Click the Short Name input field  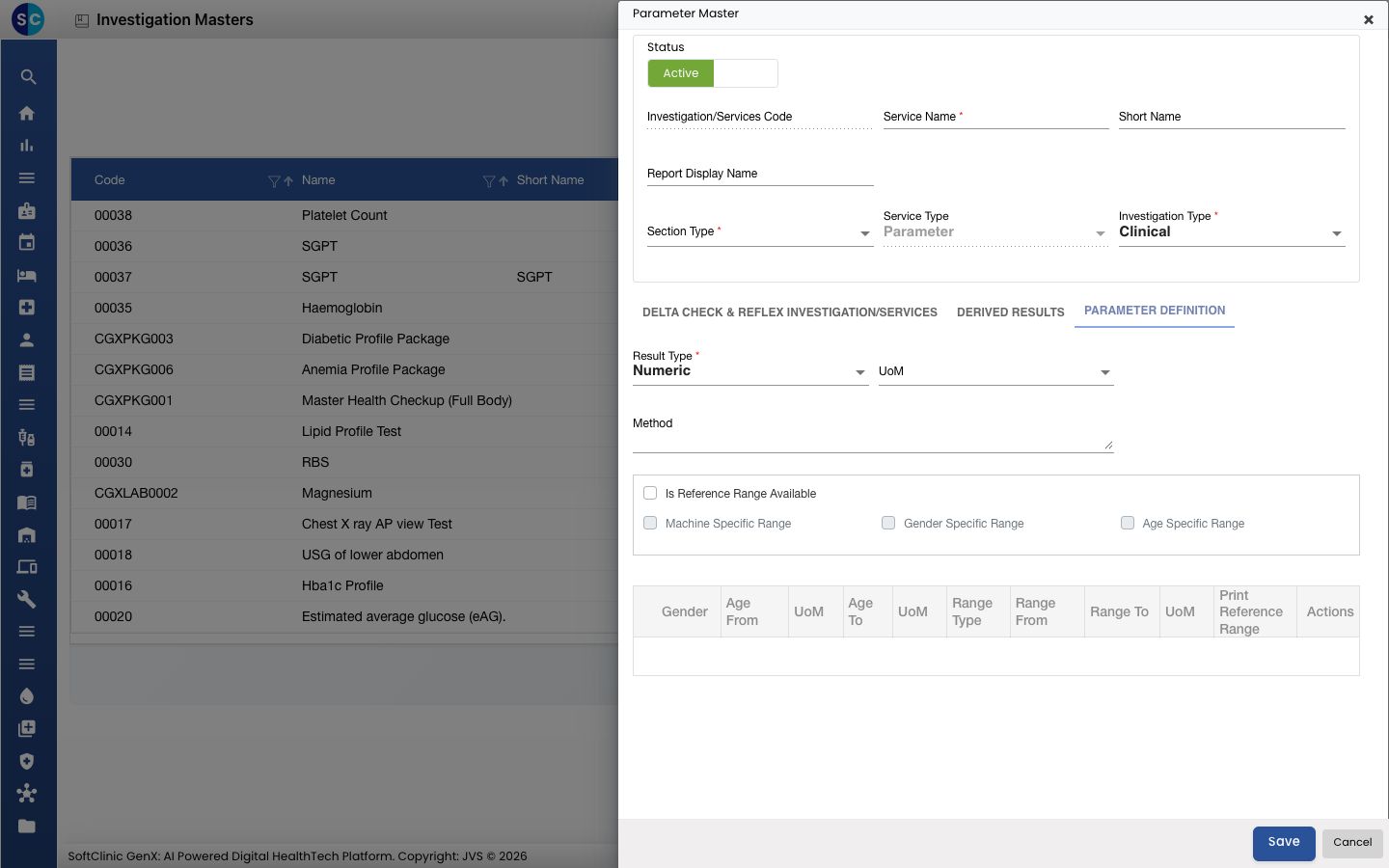point(1232,118)
